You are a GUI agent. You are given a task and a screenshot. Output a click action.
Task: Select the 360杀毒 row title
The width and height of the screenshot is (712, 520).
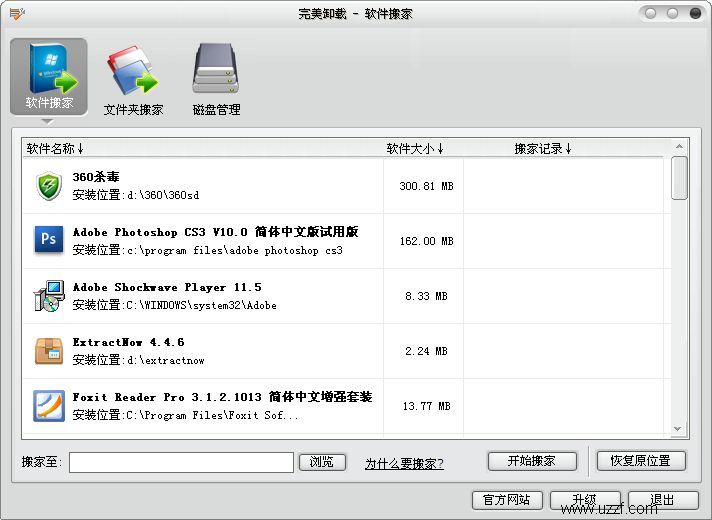click(x=96, y=177)
